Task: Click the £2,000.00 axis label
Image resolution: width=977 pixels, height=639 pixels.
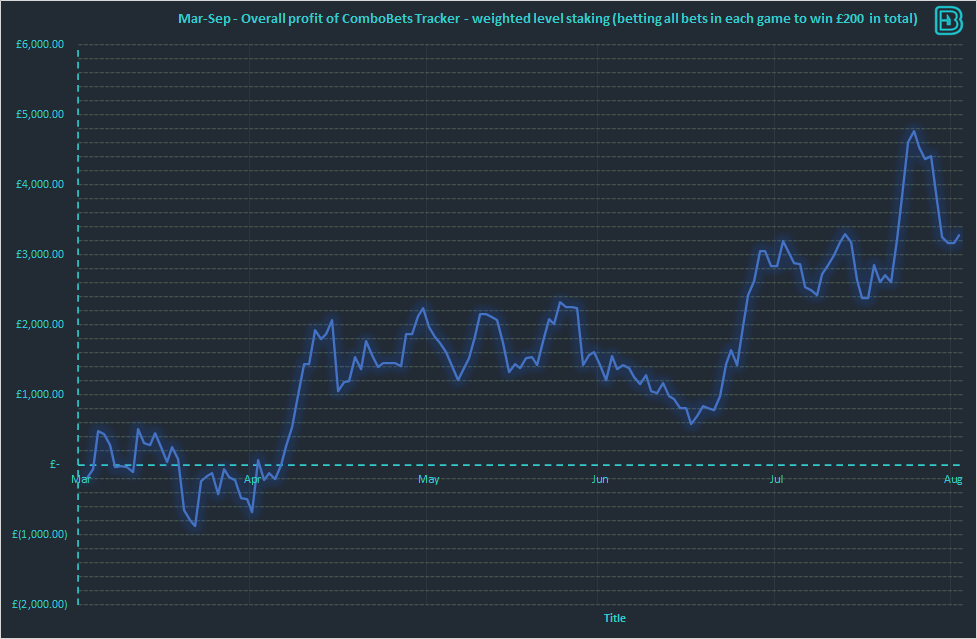Action: point(40,324)
